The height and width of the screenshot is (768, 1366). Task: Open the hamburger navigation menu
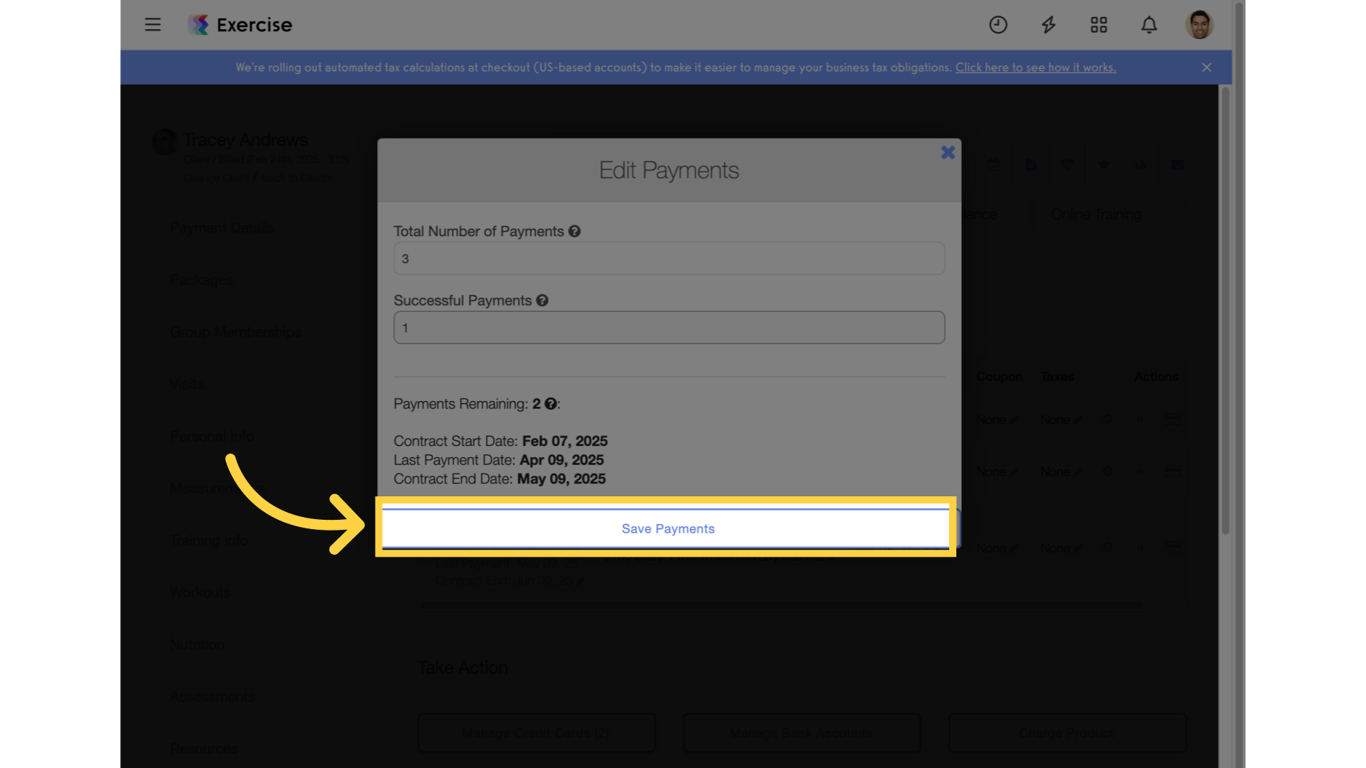[x=153, y=25]
